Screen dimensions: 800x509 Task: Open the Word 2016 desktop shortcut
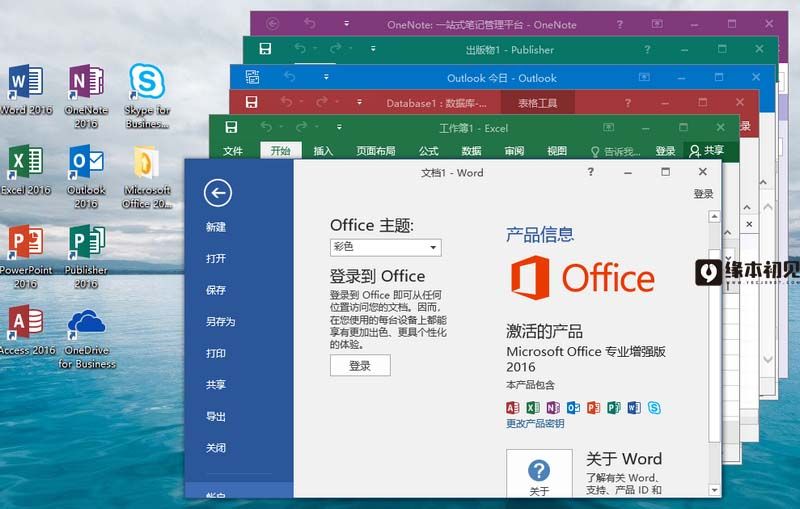tap(26, 89)
